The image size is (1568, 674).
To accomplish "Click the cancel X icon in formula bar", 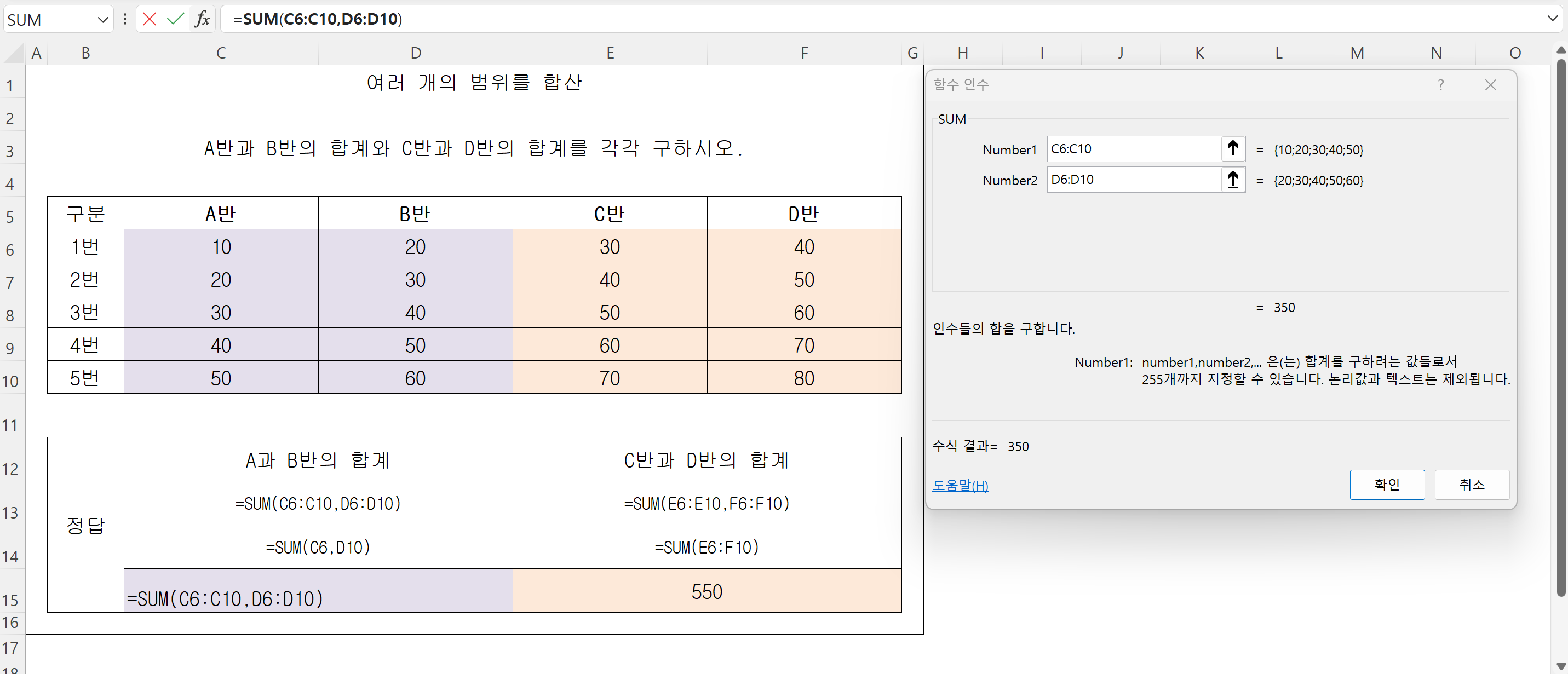I will click(x=149, y=19).
